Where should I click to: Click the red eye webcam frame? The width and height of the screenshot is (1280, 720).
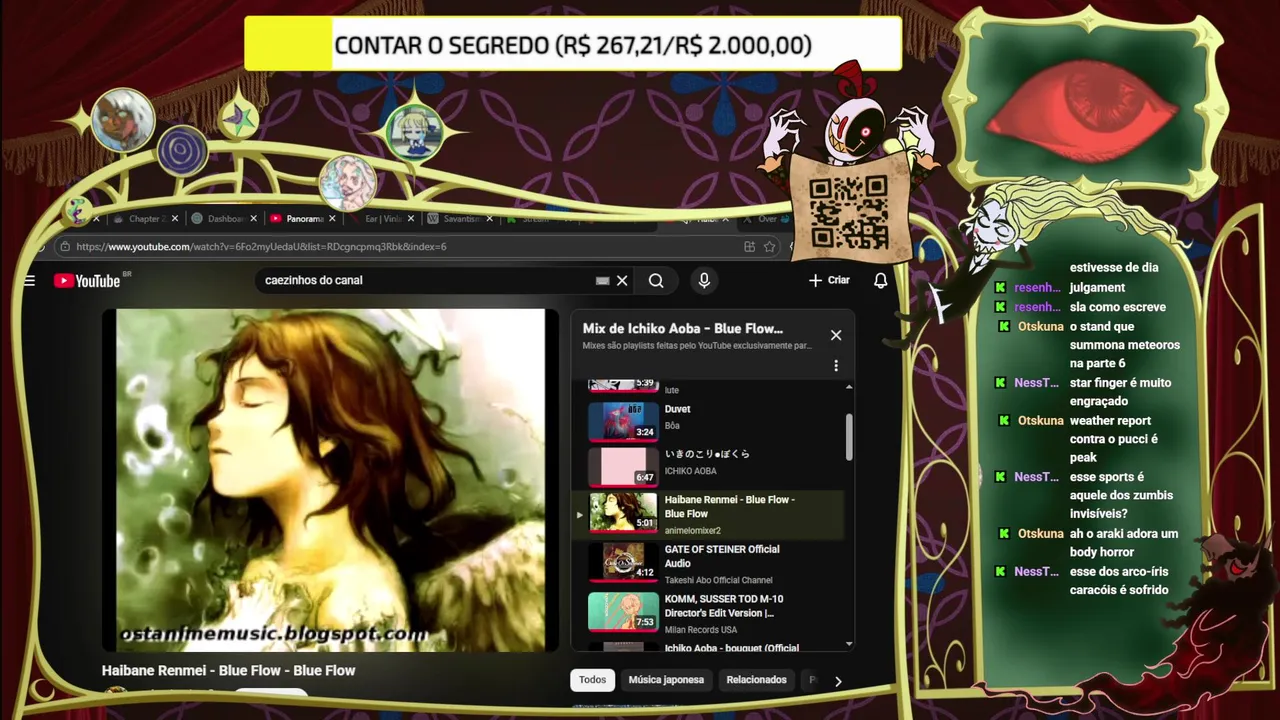tap(1087, 108)
